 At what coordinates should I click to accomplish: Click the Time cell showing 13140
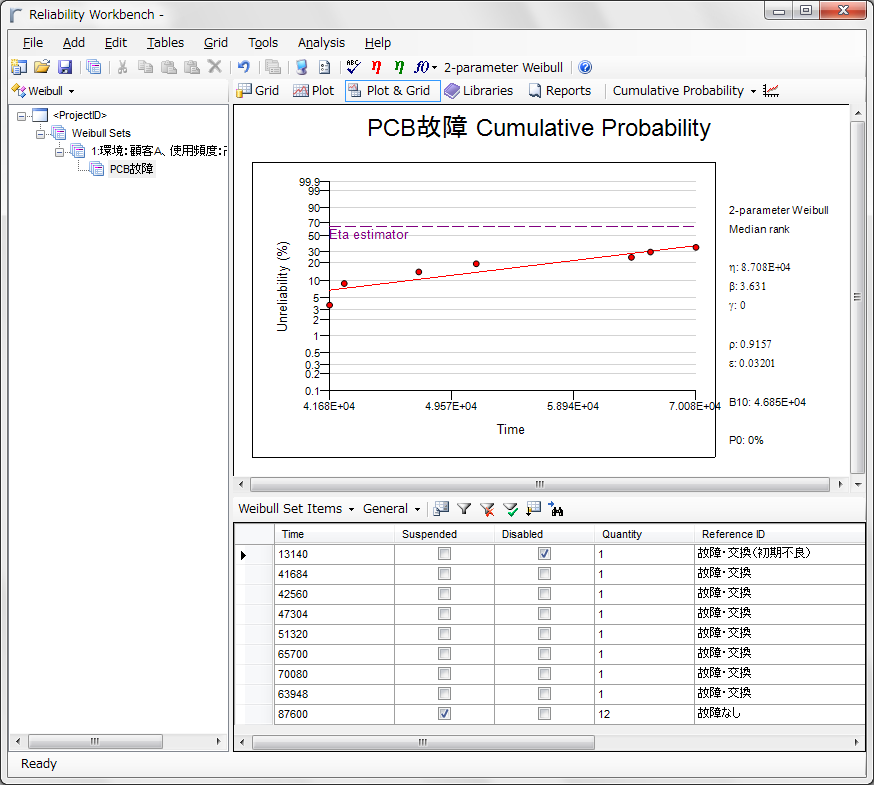tap(334, 554)
